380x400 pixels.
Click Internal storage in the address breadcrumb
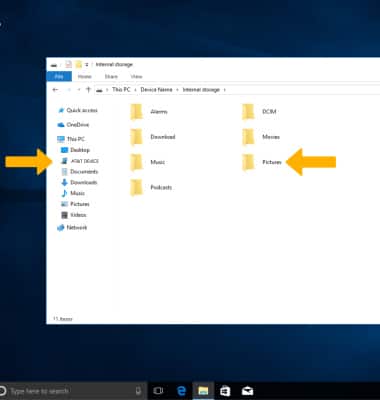[x=201, y=90]
